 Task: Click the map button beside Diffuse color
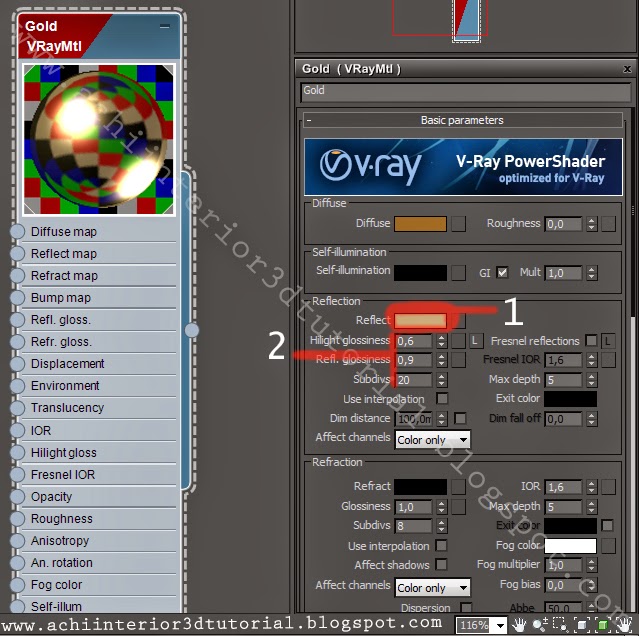coord(458,224)
